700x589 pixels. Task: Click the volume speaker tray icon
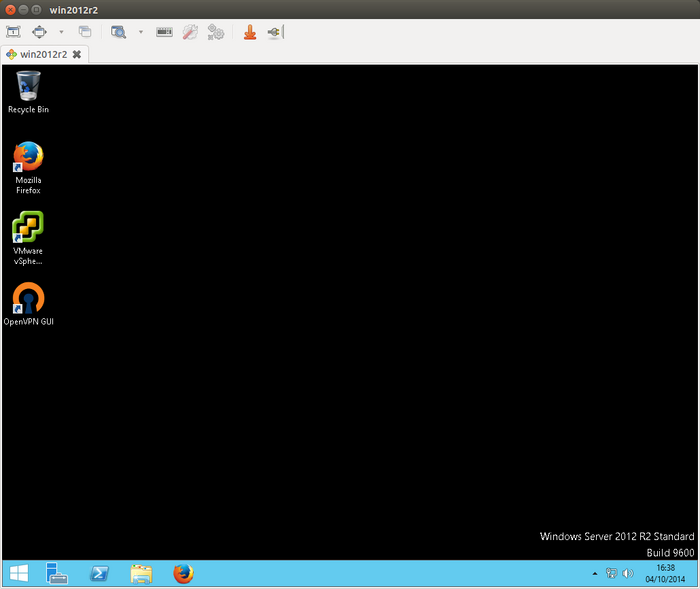[628, 573]
